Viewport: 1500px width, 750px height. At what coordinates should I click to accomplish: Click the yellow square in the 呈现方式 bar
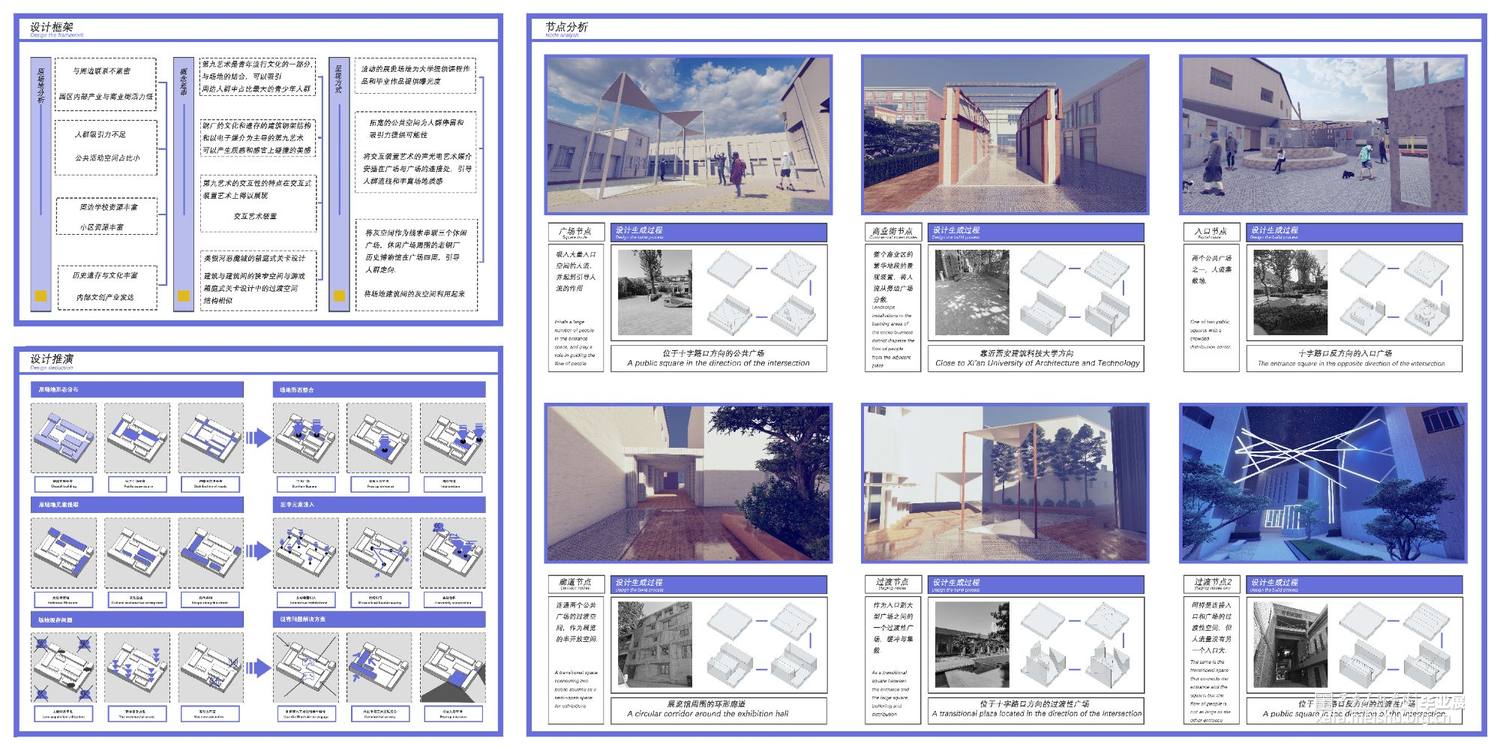tap(339, 297)
